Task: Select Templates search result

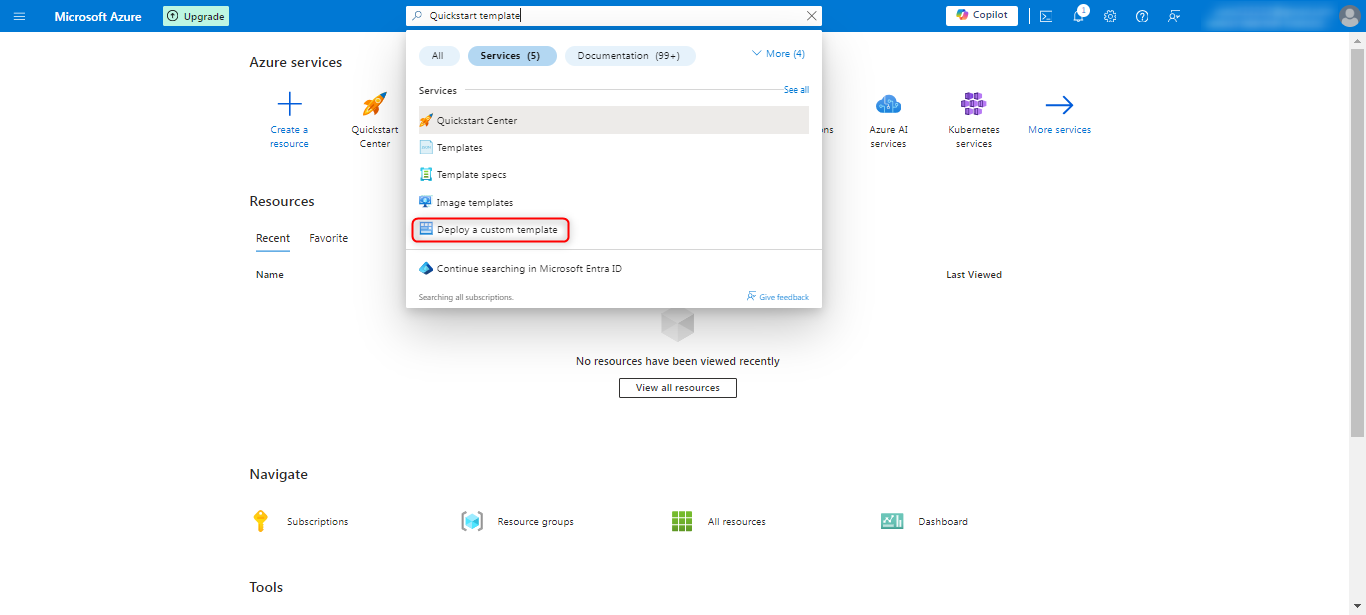Action: point(613,147)
